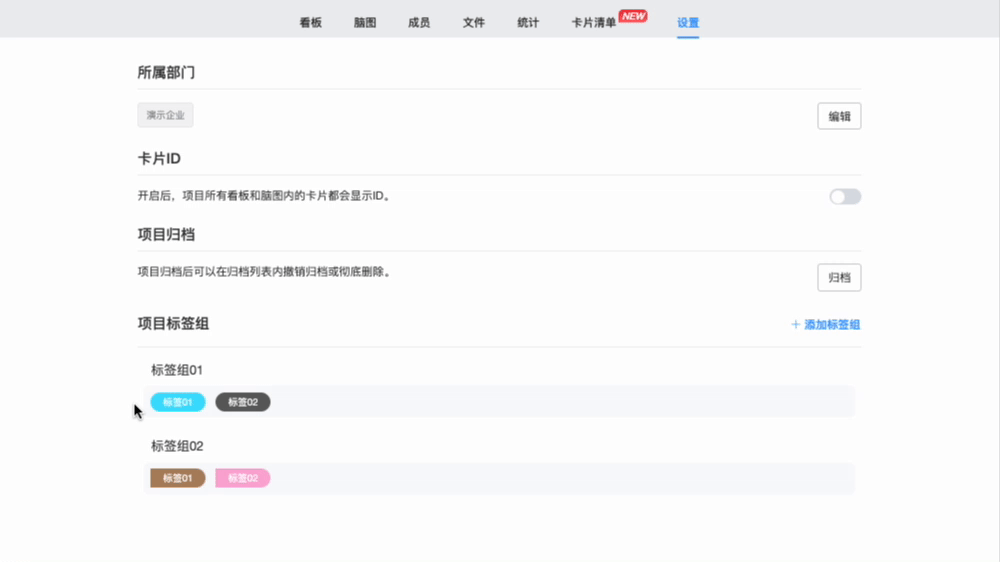The width and height of the screenshot is (1000, 562).
Task: Open the 卡片清单 tab
Action: tap(594, 23)
